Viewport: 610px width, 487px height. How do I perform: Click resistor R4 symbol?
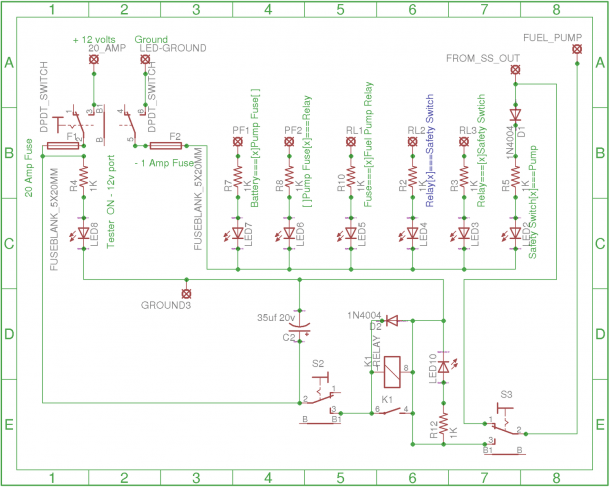coord(83,177)
